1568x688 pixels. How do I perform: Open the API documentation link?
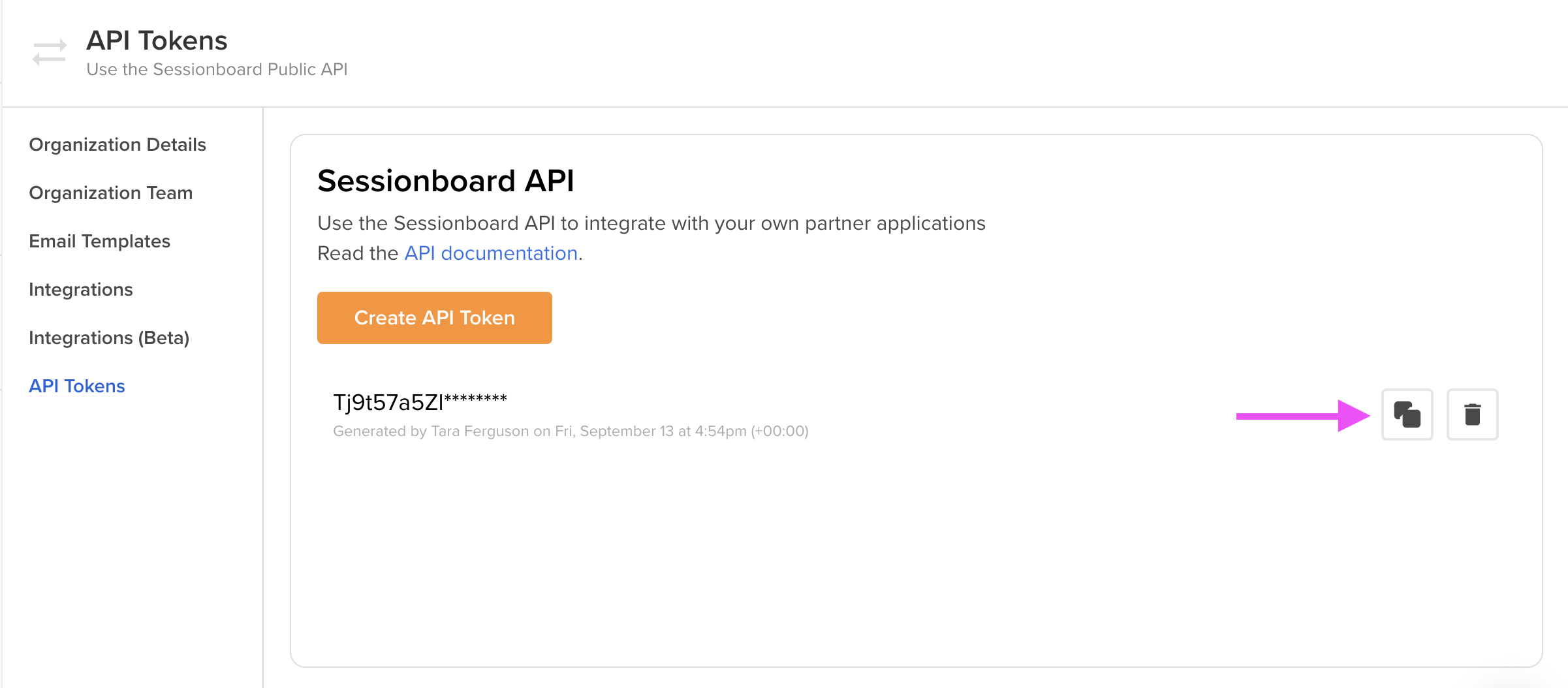tap(491, 253)
